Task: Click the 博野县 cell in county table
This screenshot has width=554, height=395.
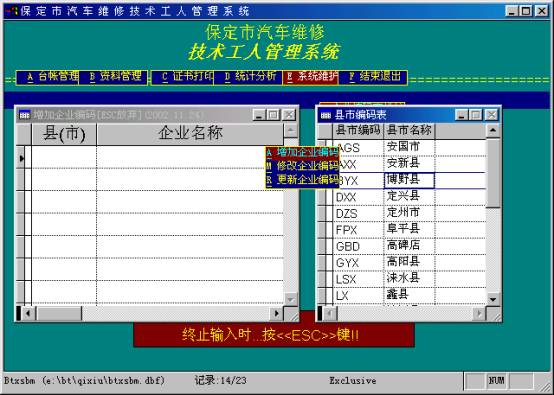Action: pos(409,181)
